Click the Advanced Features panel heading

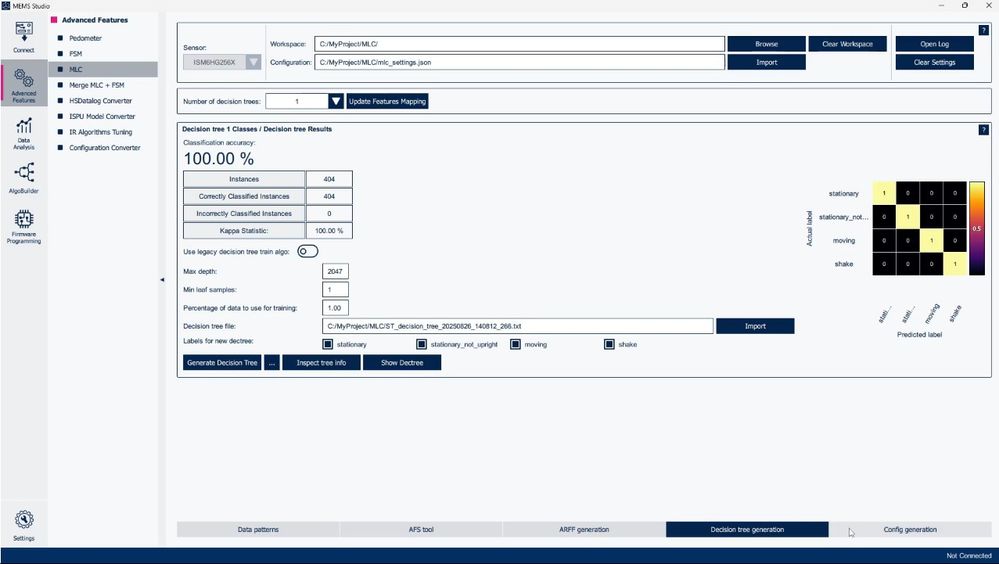pyautogui.click(x=94, y=20)
